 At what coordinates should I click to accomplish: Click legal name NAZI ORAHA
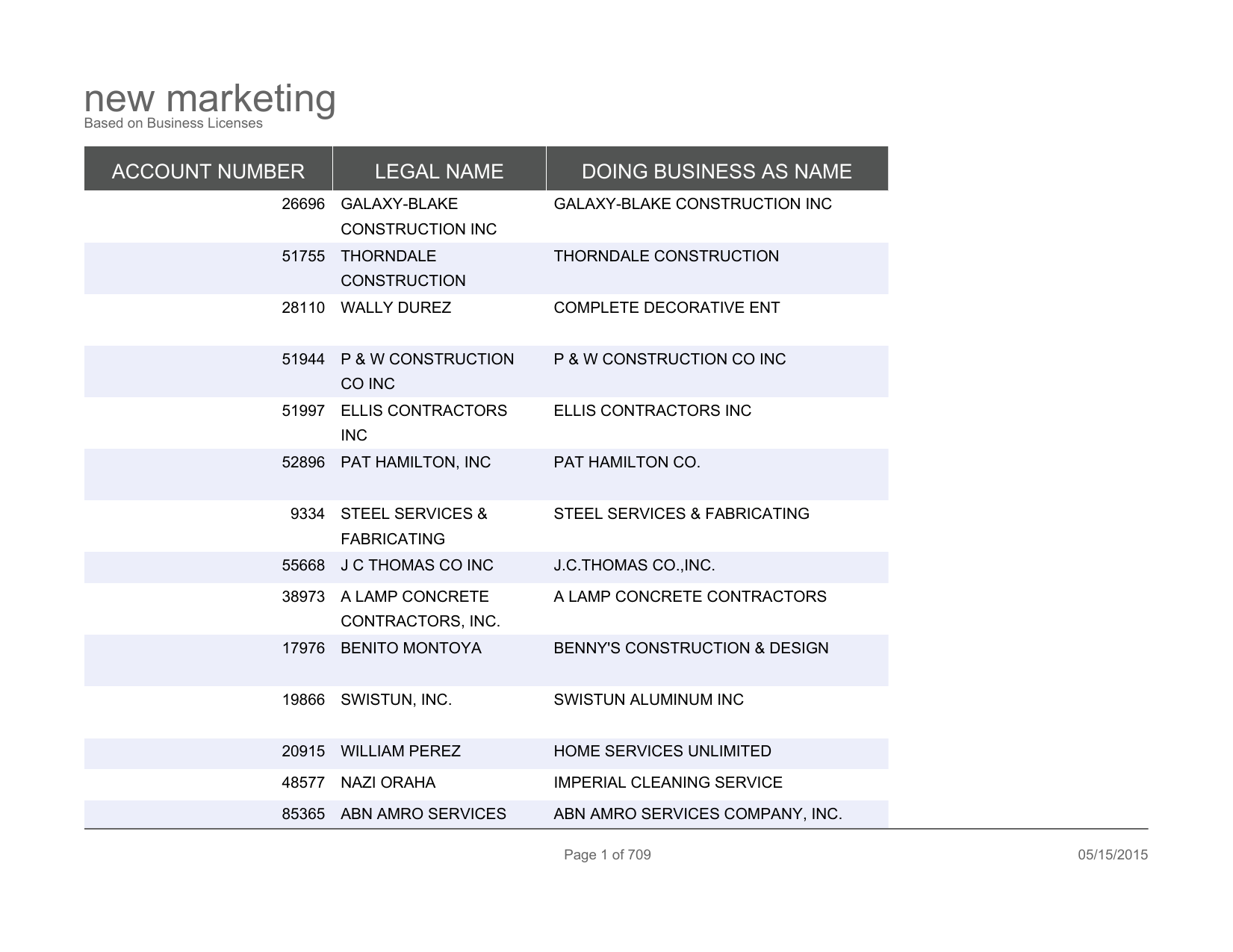tap(388, 783)
